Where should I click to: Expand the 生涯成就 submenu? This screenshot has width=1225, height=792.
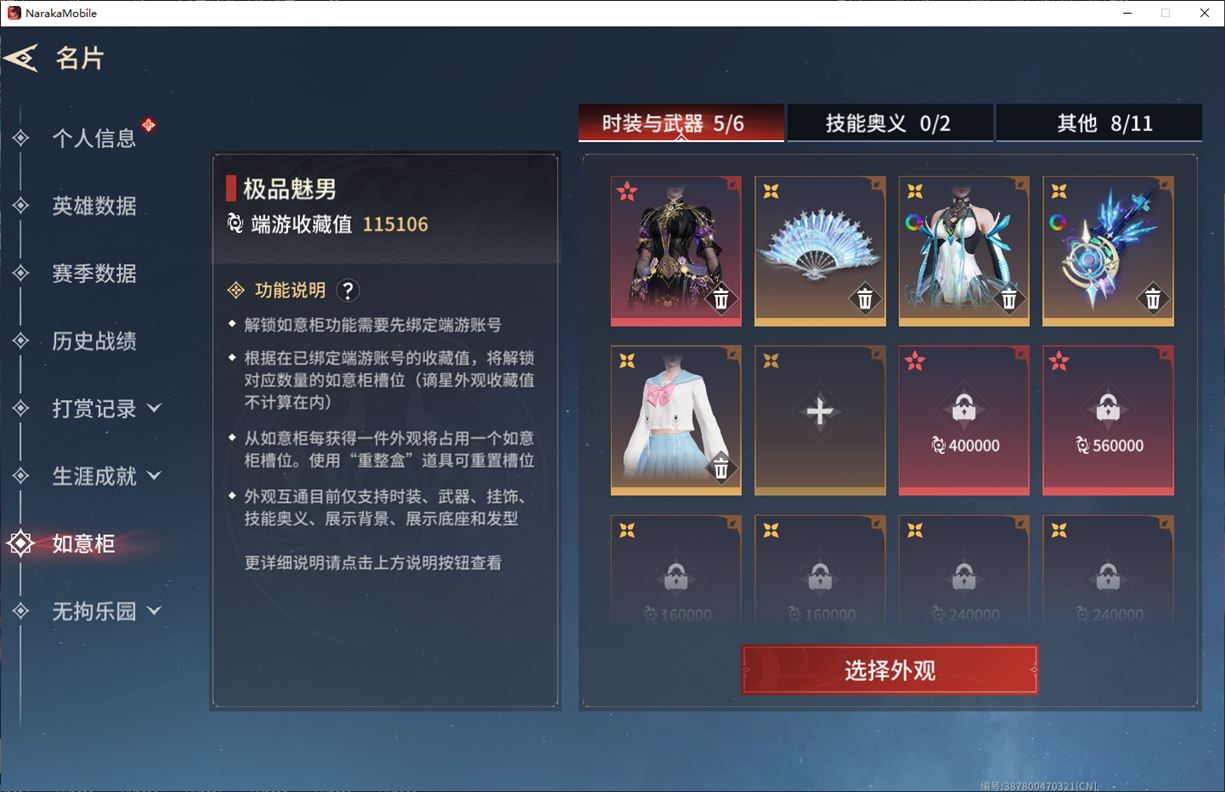coord(154,476)
